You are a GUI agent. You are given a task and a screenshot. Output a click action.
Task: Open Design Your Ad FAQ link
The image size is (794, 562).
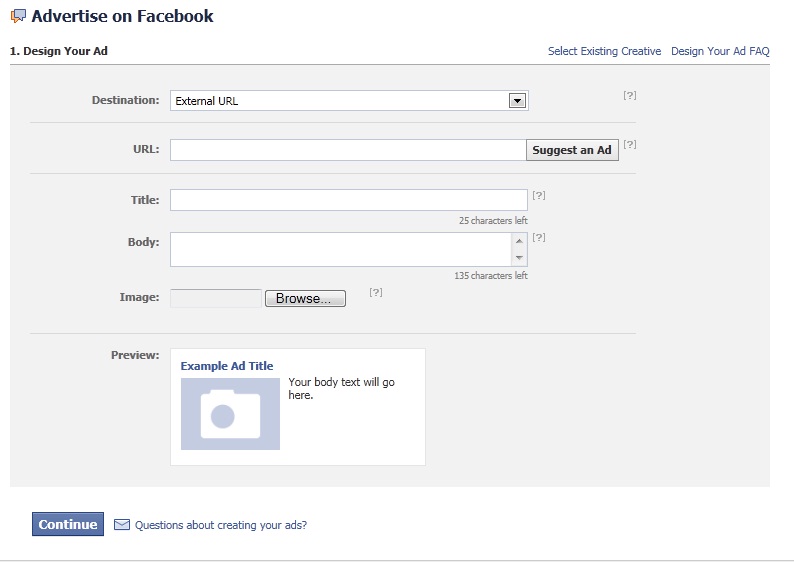tap(720, 51)
